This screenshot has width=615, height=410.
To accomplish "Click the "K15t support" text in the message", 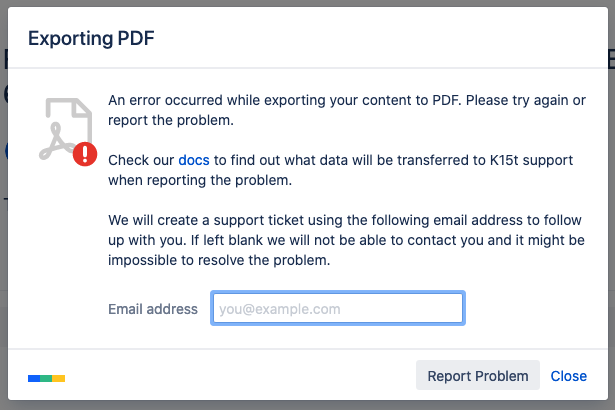I will click(541, 160).
